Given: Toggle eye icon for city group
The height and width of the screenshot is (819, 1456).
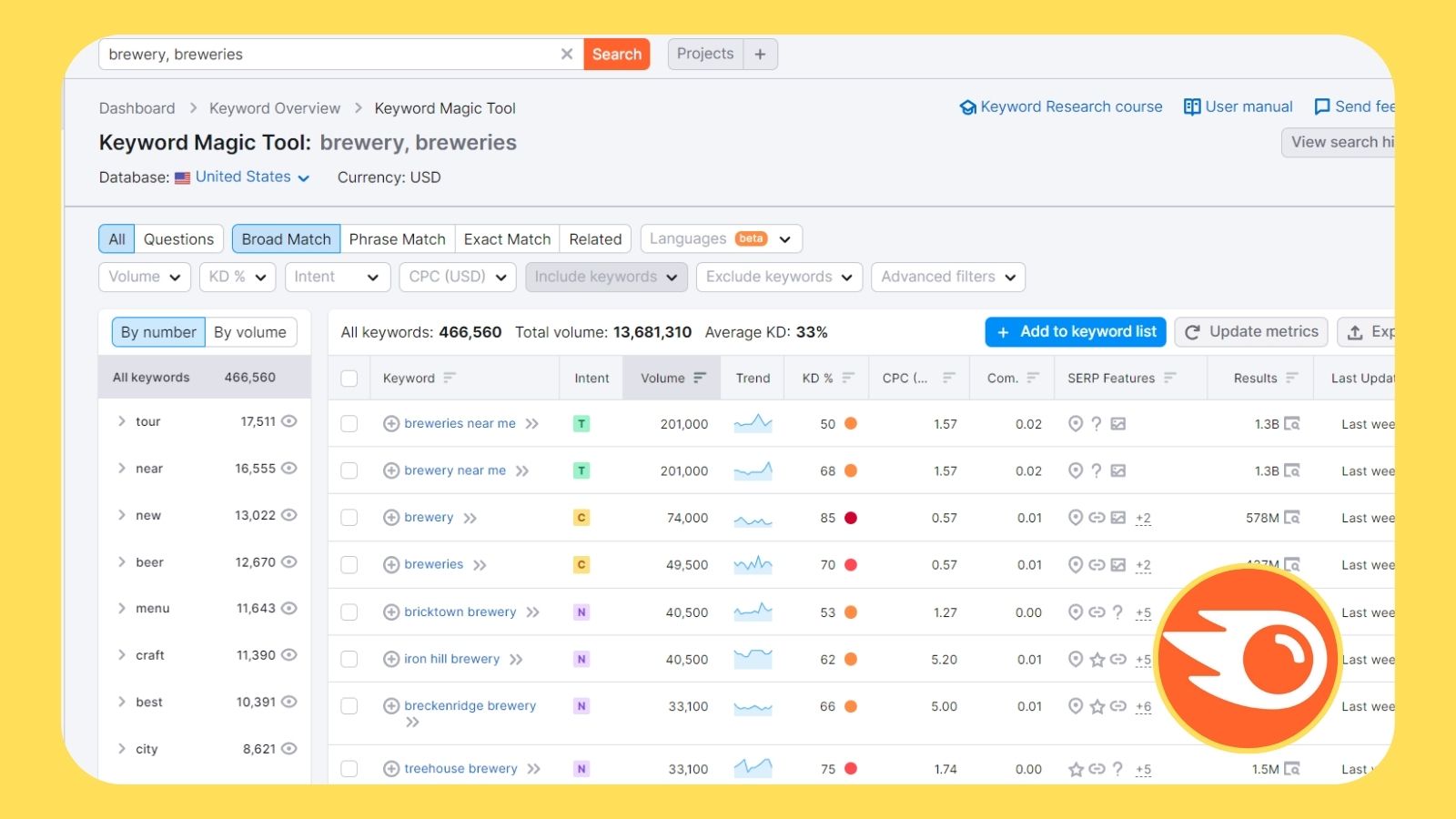Looking at the screenshot, I should tap(289, 749).
